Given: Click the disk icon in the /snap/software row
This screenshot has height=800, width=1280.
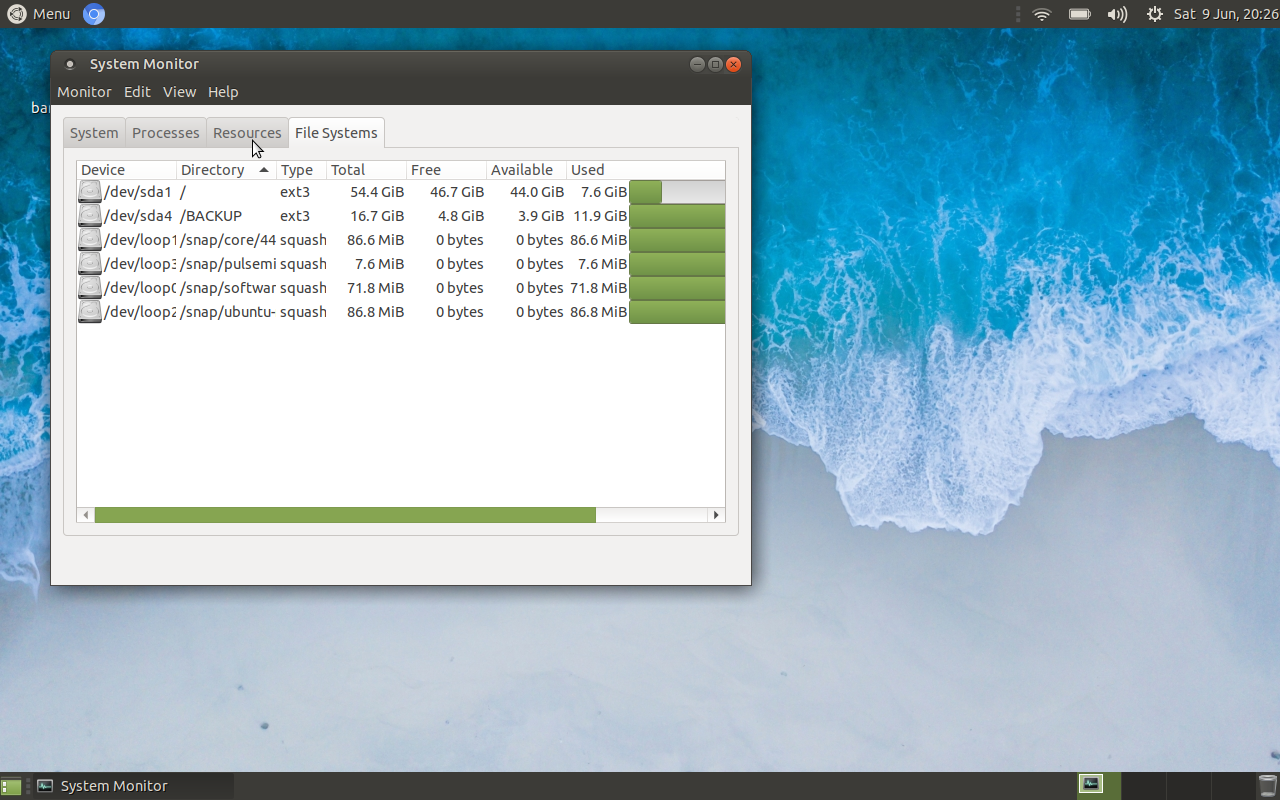Looking at the screenshot, I should 90,288.
